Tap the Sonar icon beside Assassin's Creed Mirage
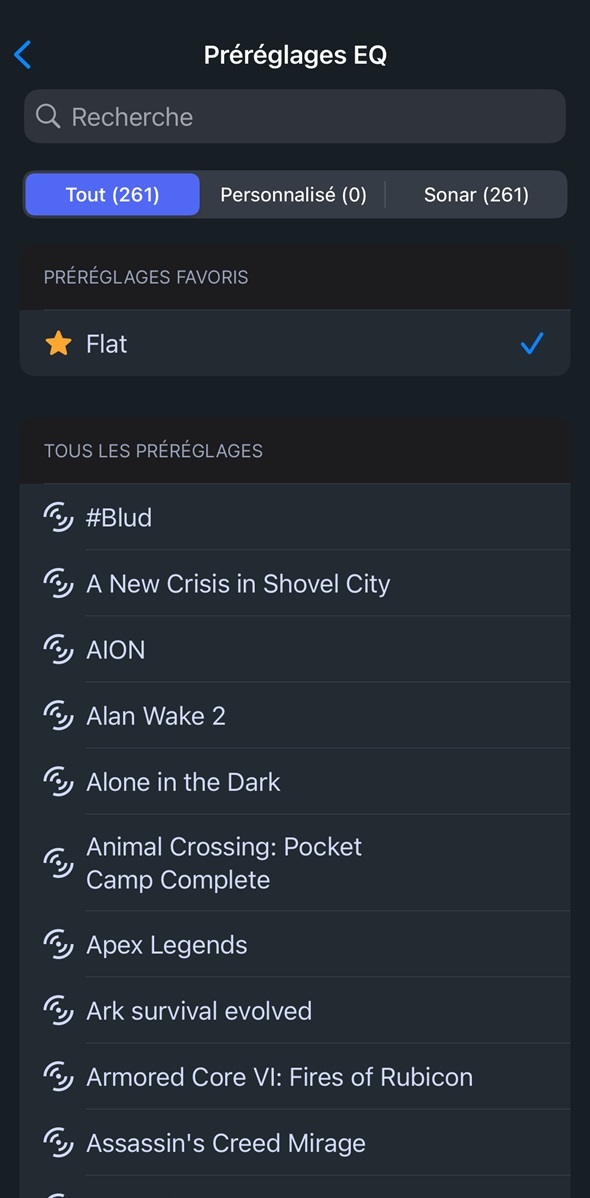 (x=58, y=1143)
